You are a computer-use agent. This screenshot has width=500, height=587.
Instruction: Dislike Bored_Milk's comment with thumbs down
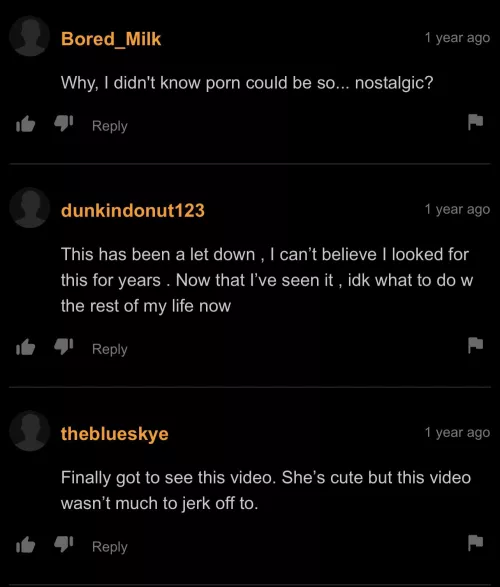pos(64,123)
